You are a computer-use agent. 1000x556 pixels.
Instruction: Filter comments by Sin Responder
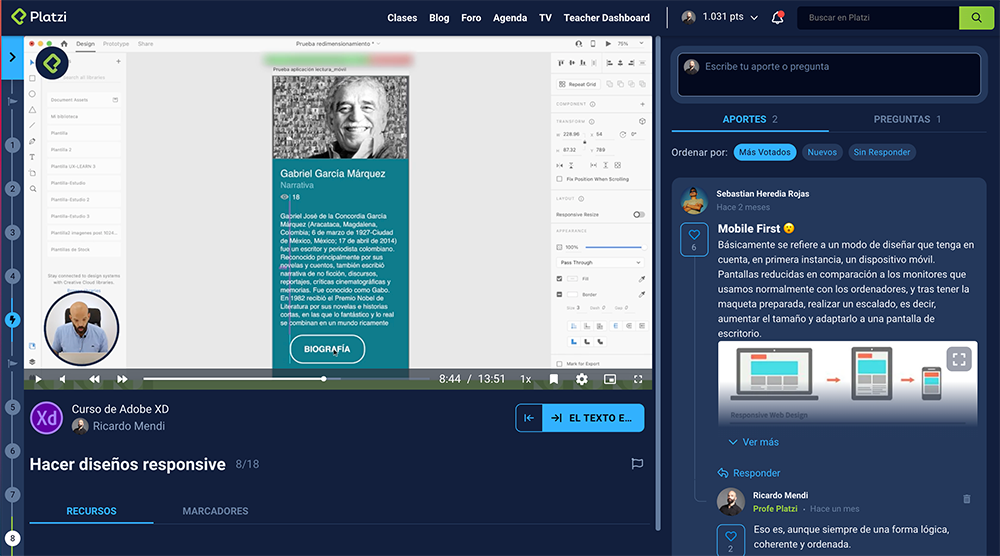[x=881, y=152]
